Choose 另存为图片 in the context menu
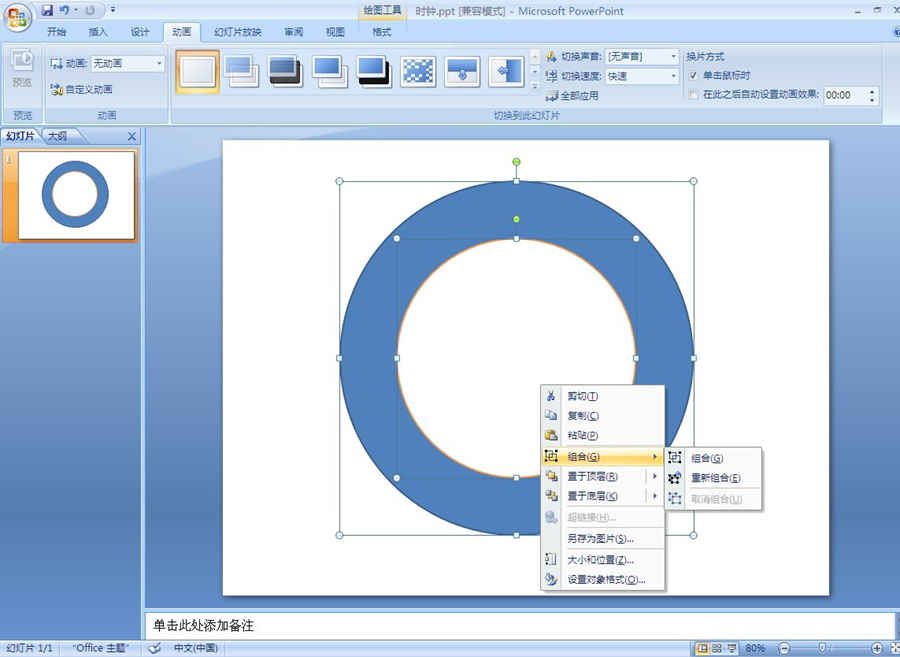900x657 pixels. 603,538
